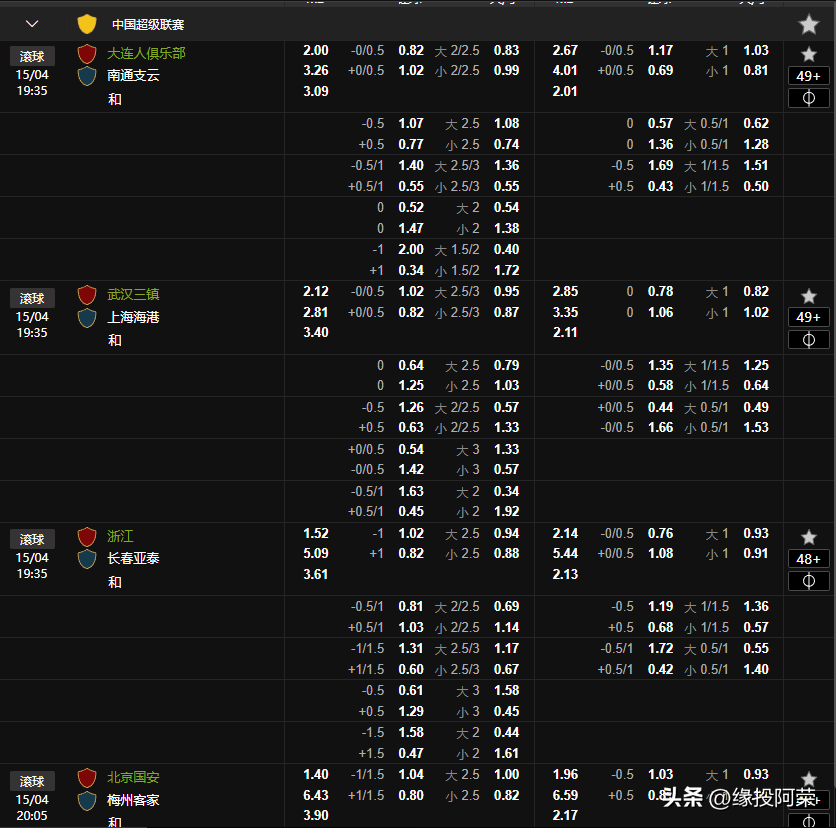Click the 滚球 badge on the 武汉三镇 match
This screenshot has height=828, width=836.
pos(32,298)
